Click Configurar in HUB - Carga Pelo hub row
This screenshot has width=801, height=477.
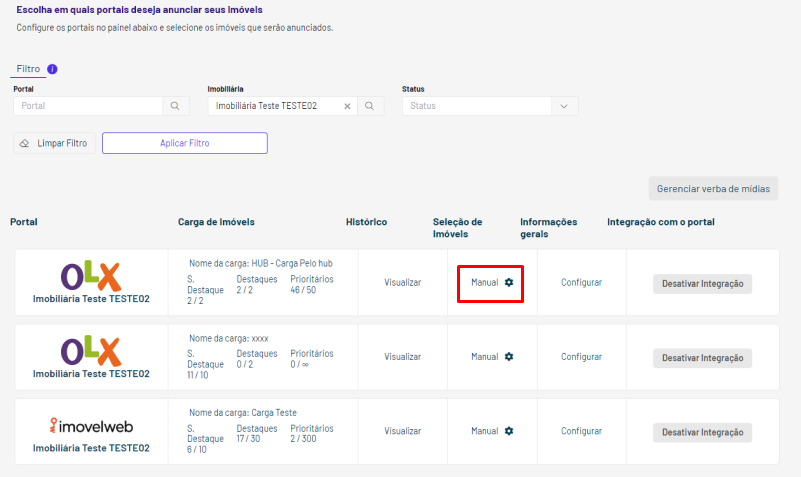click(x=581, y=282)
